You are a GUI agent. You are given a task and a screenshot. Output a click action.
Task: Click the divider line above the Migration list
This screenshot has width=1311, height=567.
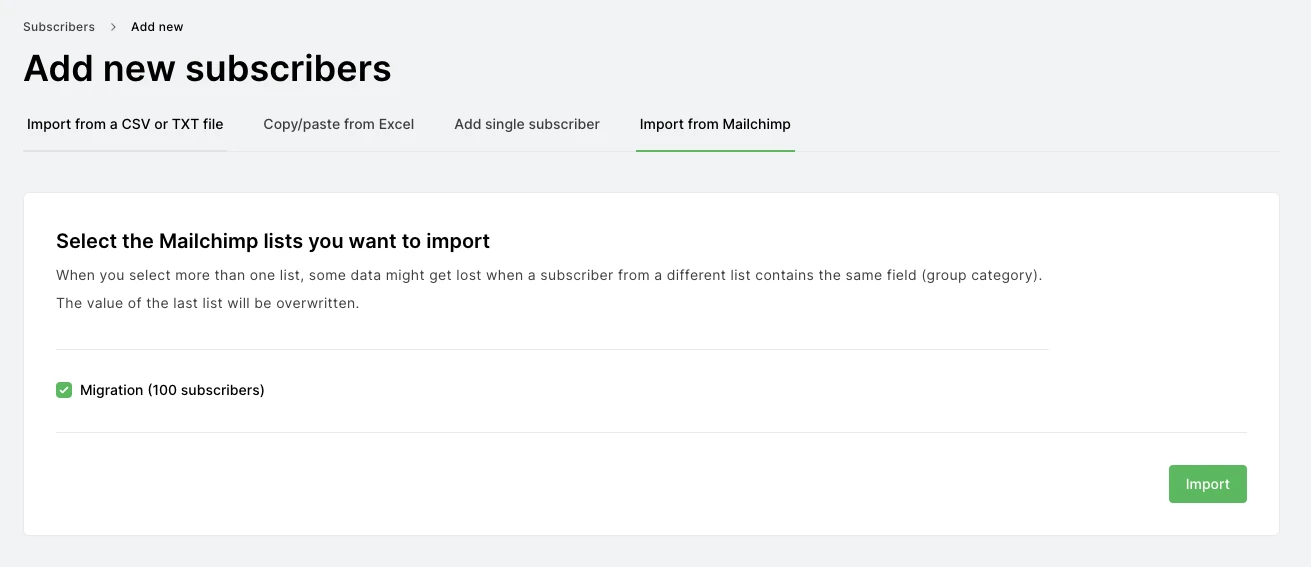coord(551,349)
